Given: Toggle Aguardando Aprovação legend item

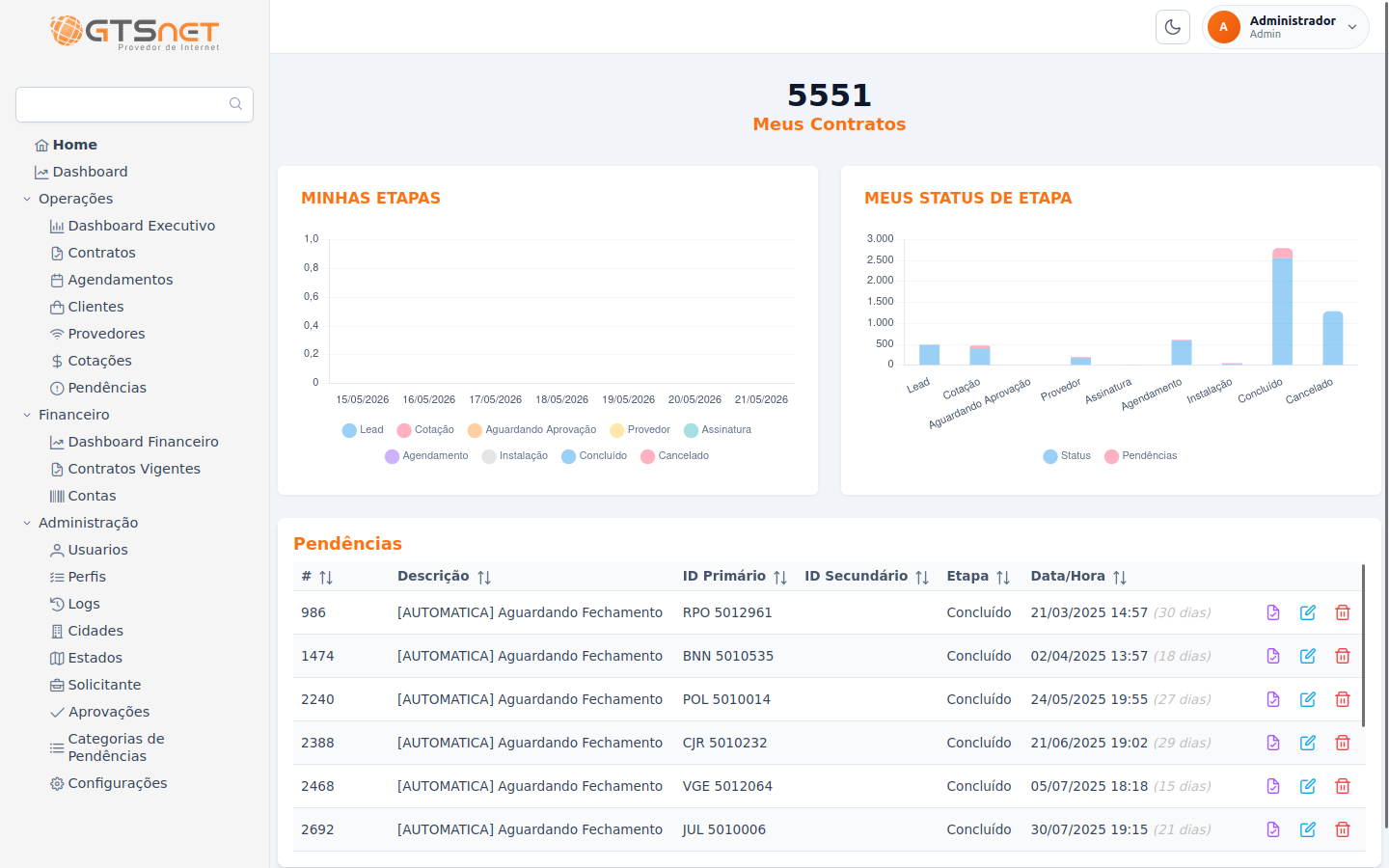Looking at the screenshot, I should 531,430.
